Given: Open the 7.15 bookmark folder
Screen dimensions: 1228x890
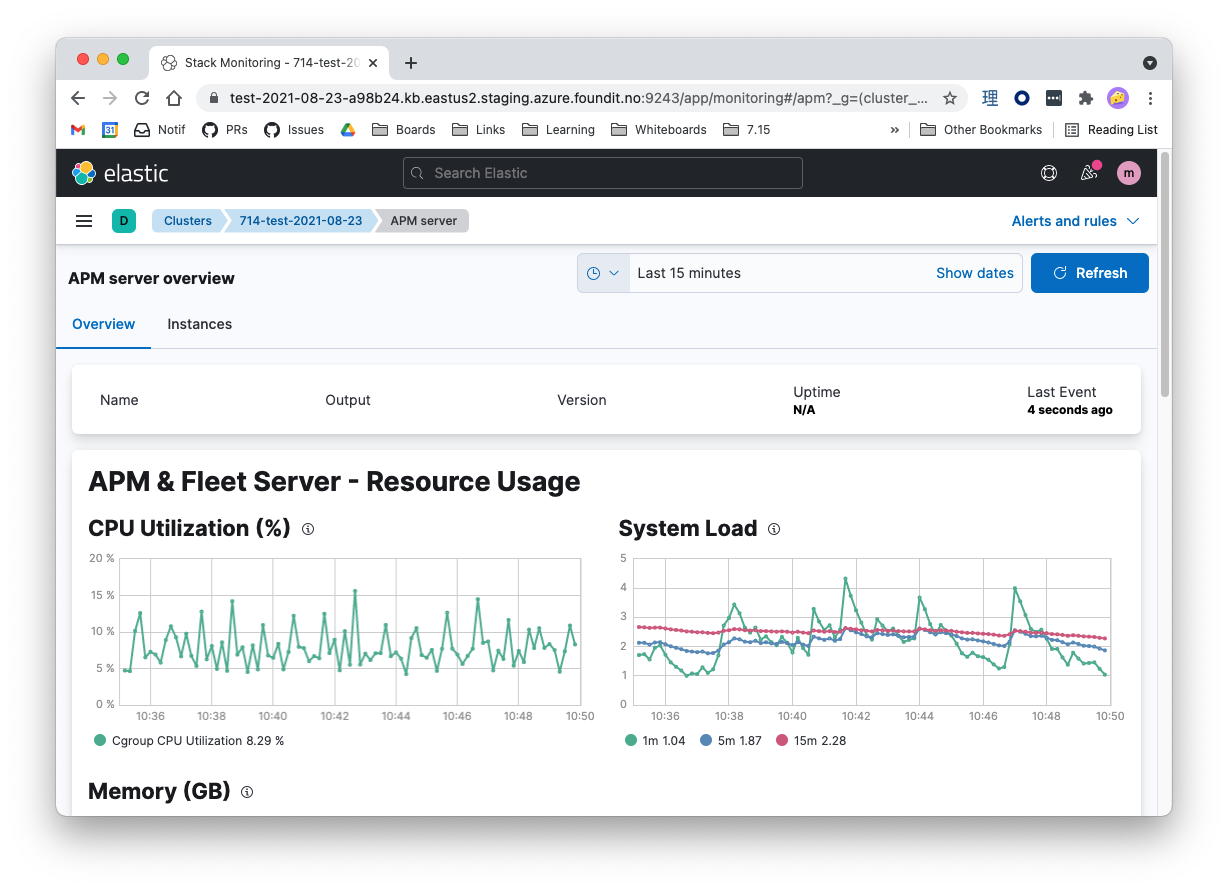Looking at the screenshot, I should (746, 130).
